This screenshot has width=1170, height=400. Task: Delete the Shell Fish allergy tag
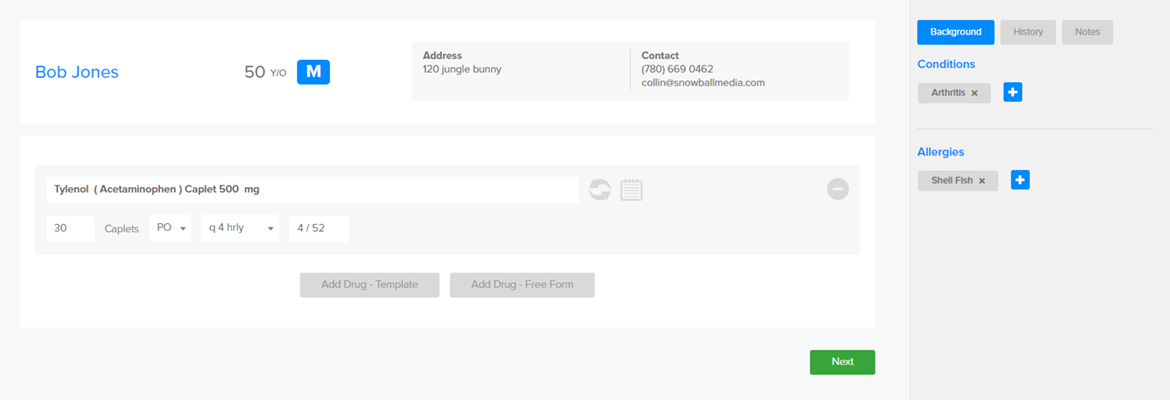[x=982, y=181]
